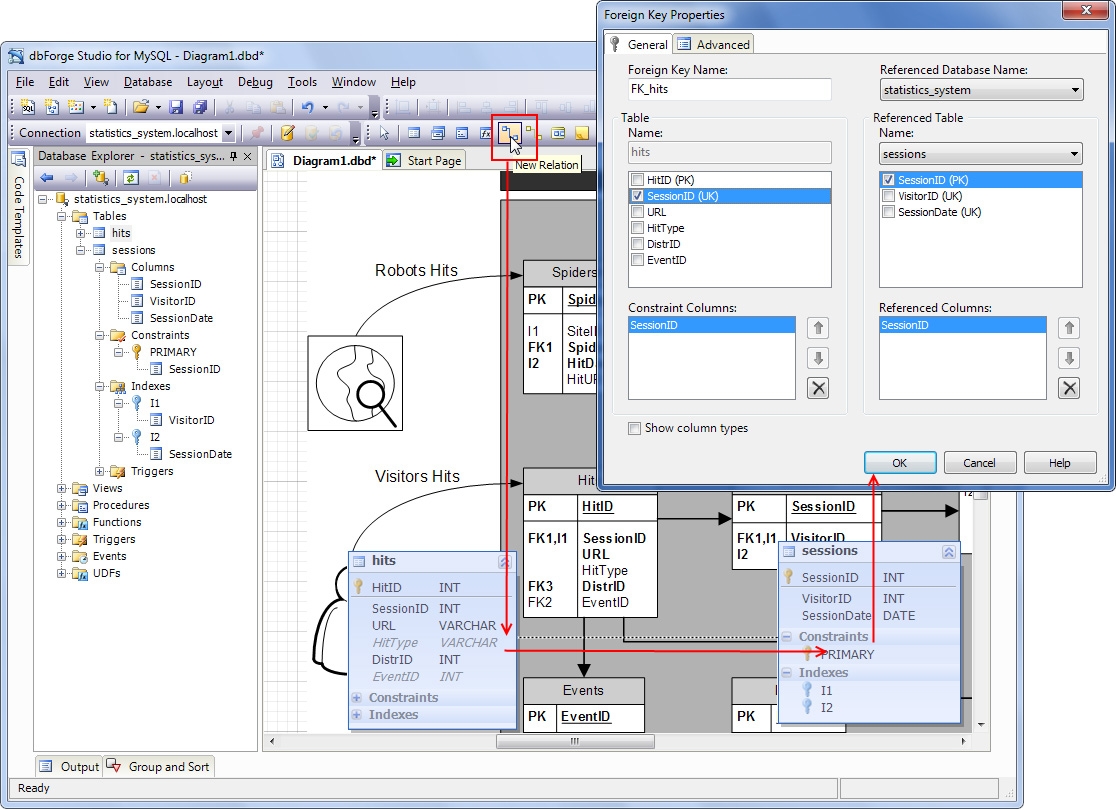Expand Constraints section in hits diagram table
This screenshot has height=809, width=1116.
(357, 697)
